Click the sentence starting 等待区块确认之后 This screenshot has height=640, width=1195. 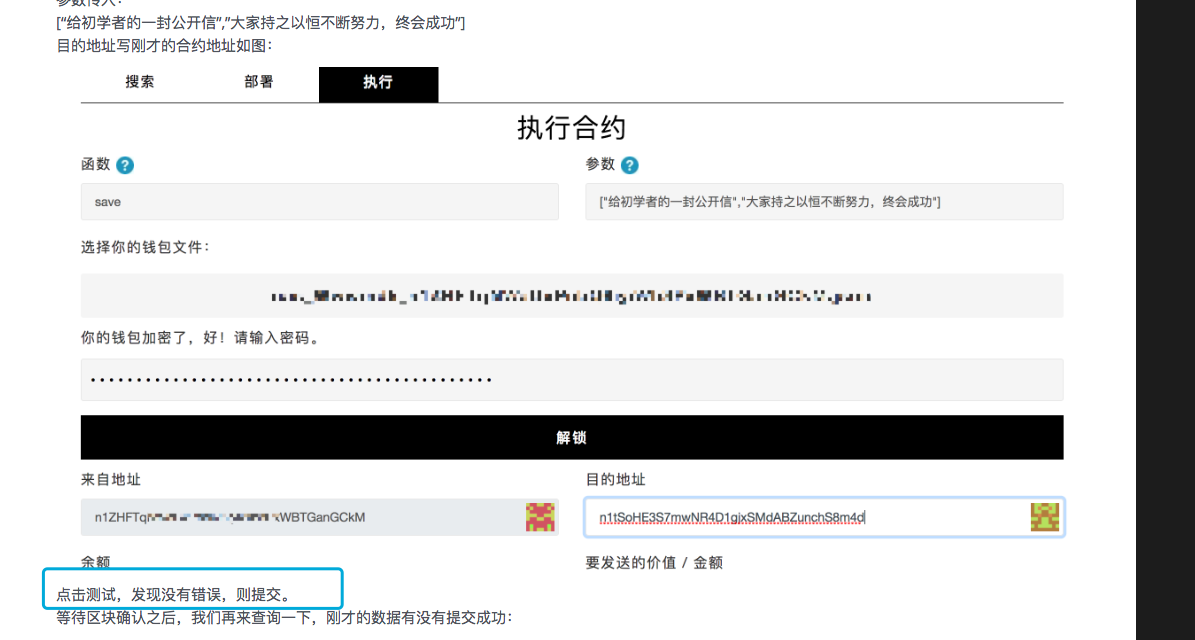(285, 618)
